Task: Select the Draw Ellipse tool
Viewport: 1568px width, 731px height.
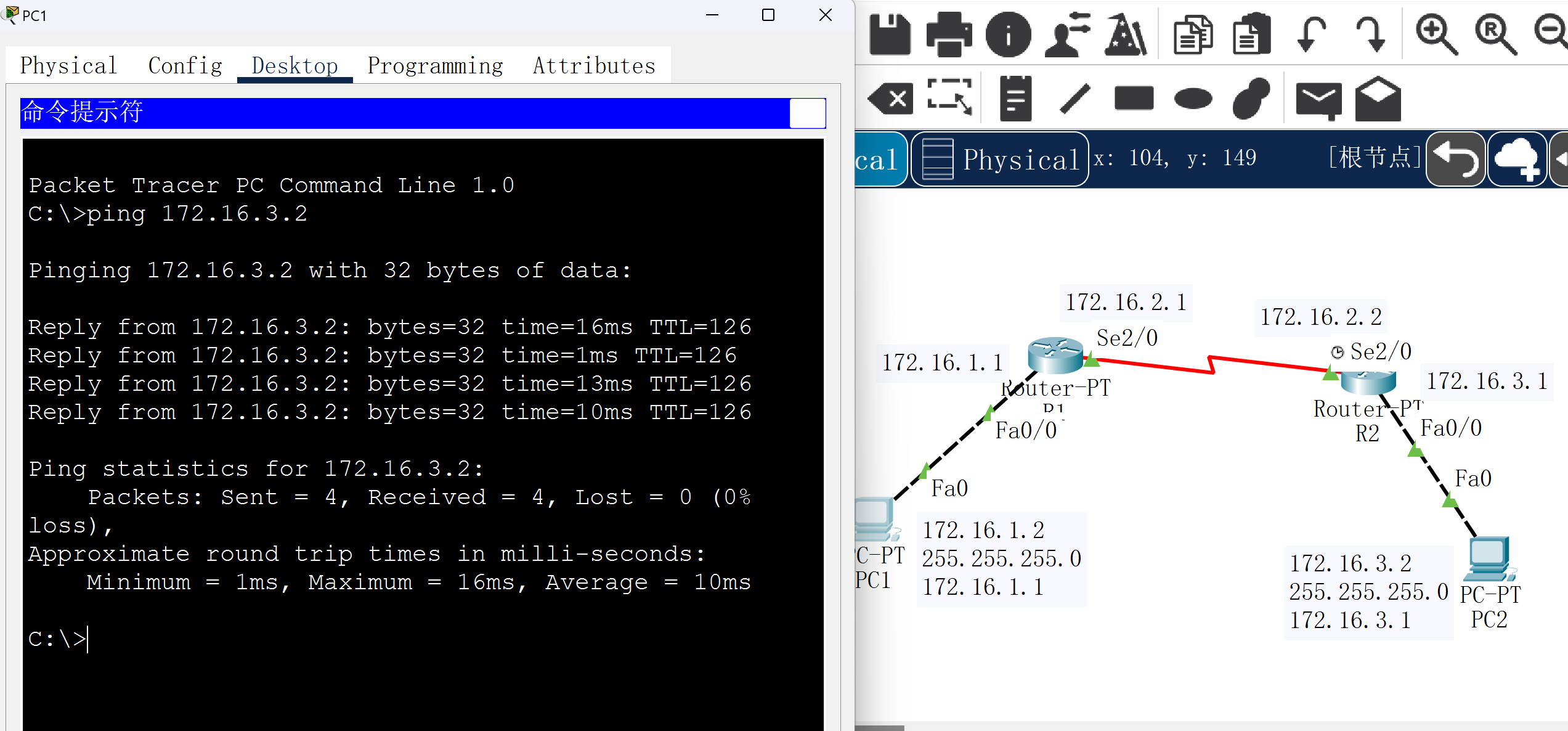Action: pos(1193,99)
